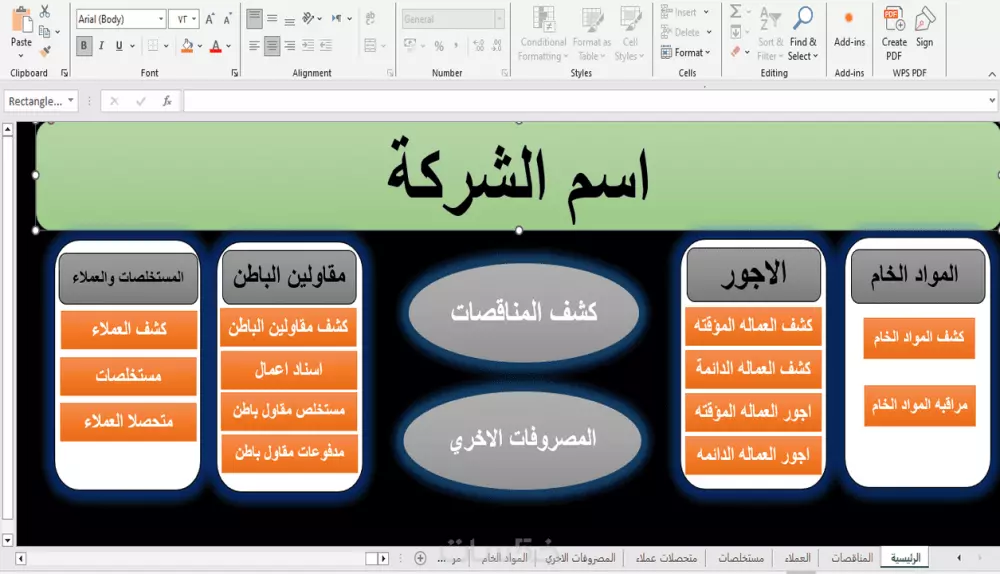Click مدفوعات مقاول باطن orange button
The width and height of the screenshot is (1000, 574).
(289, 453)
